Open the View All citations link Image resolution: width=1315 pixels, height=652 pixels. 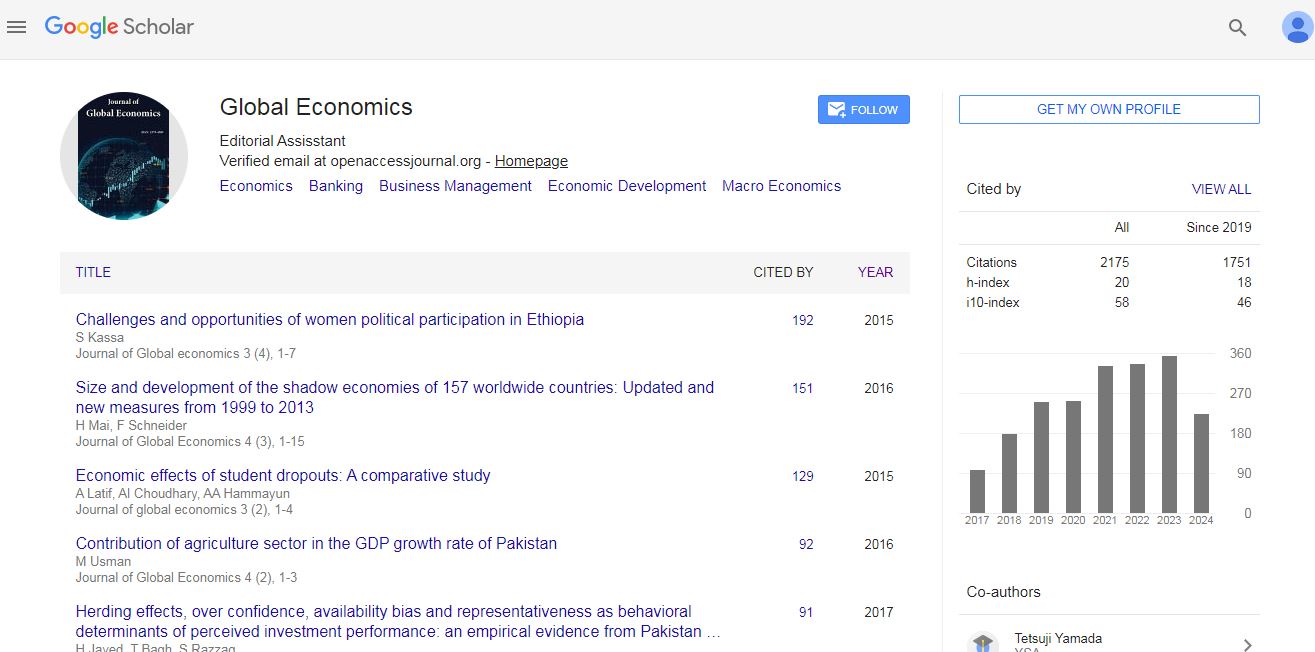pyautogui.click(x=1221, y=189)
